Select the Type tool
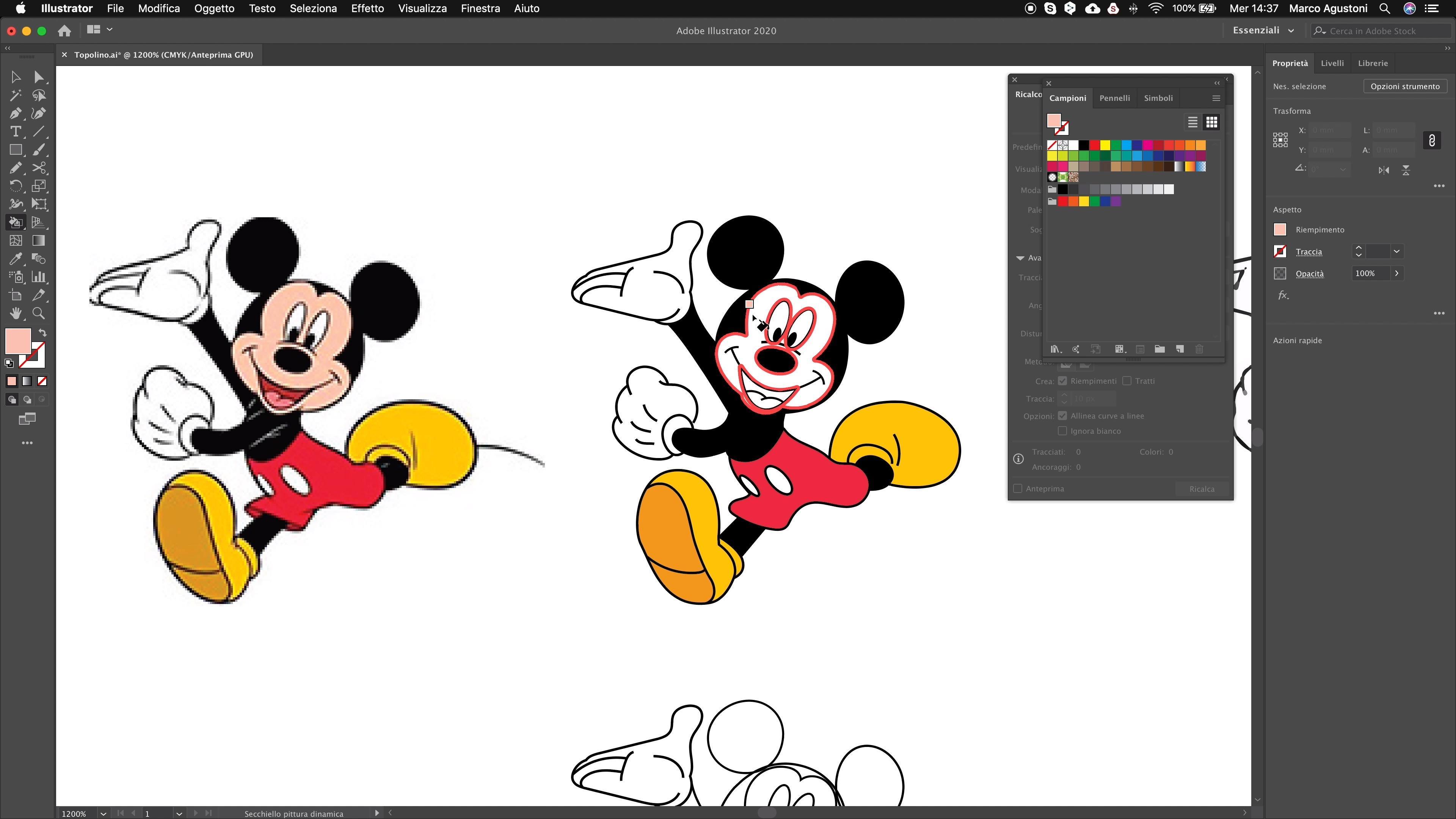The height and width of the screenshot is (819, 1456). [16, 132]
